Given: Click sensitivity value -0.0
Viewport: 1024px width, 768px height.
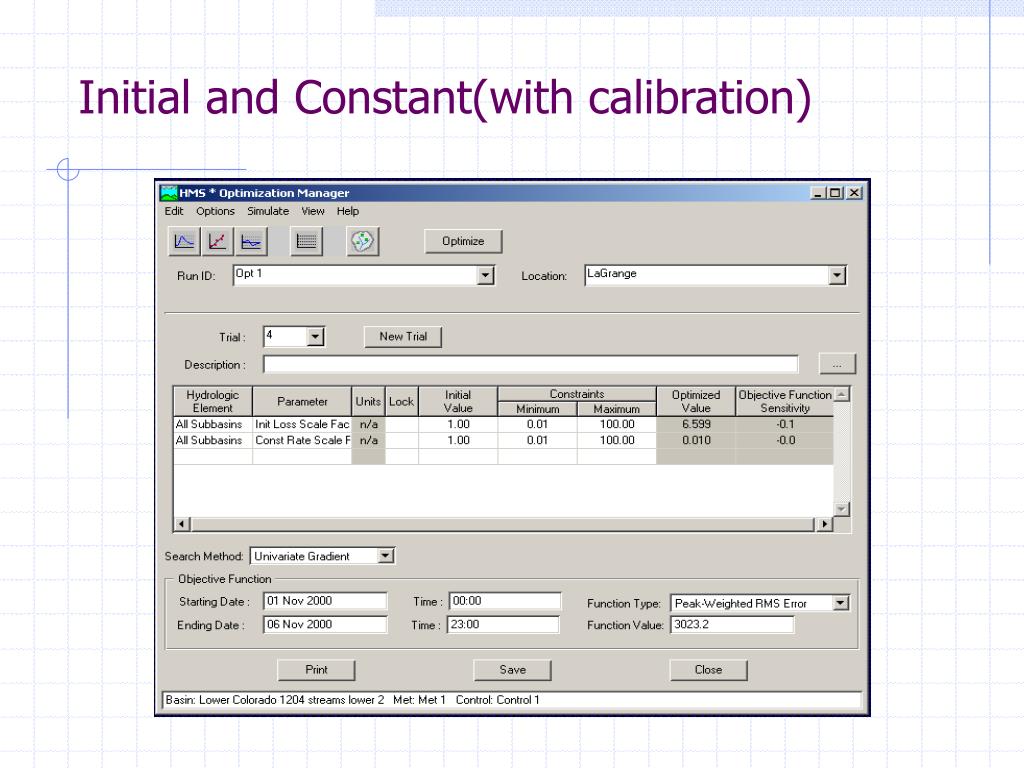Looking at the screenshot, I should tap(785, 441).
